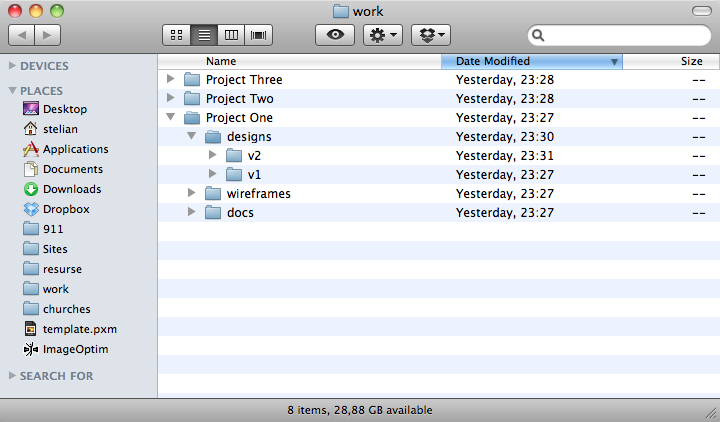
Task: Click status text '8 items, 28,88 GB available'
Action: (360, 410)
